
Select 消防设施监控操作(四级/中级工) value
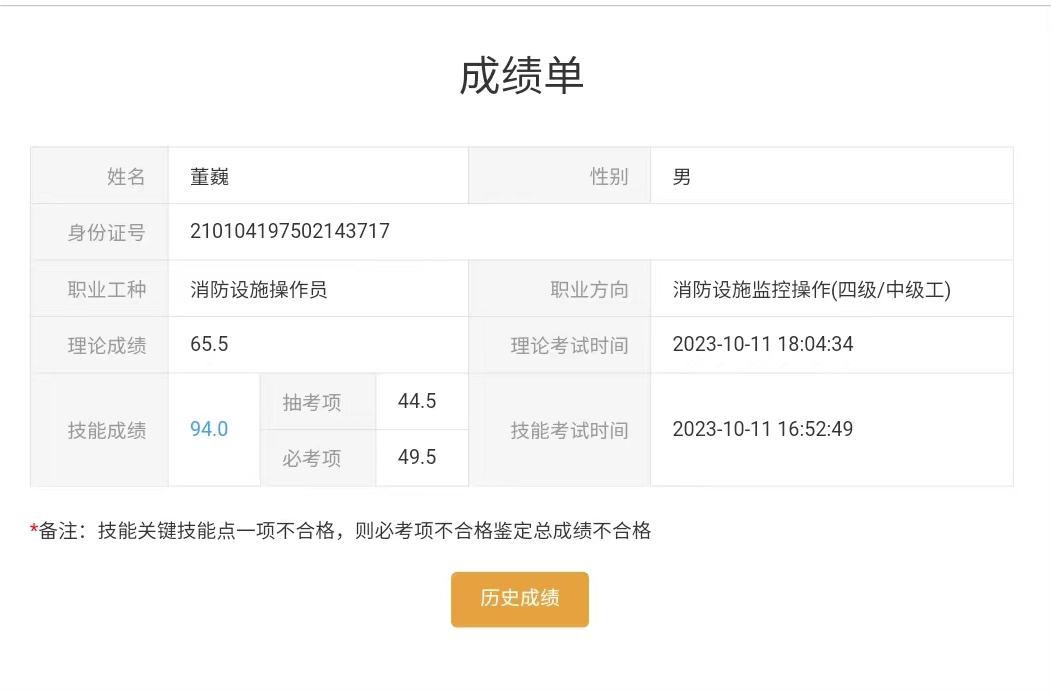coord(812,290)
